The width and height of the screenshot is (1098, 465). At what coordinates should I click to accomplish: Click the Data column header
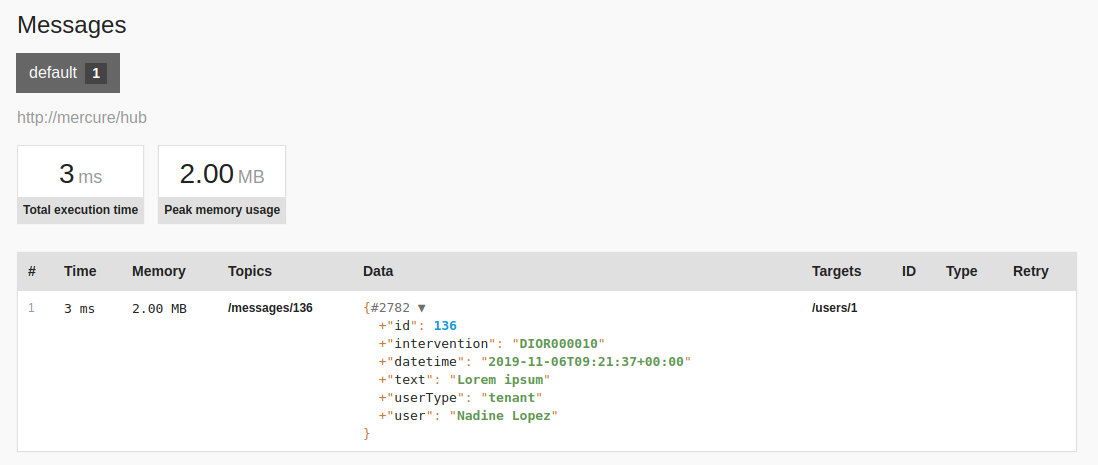(378, 271)
